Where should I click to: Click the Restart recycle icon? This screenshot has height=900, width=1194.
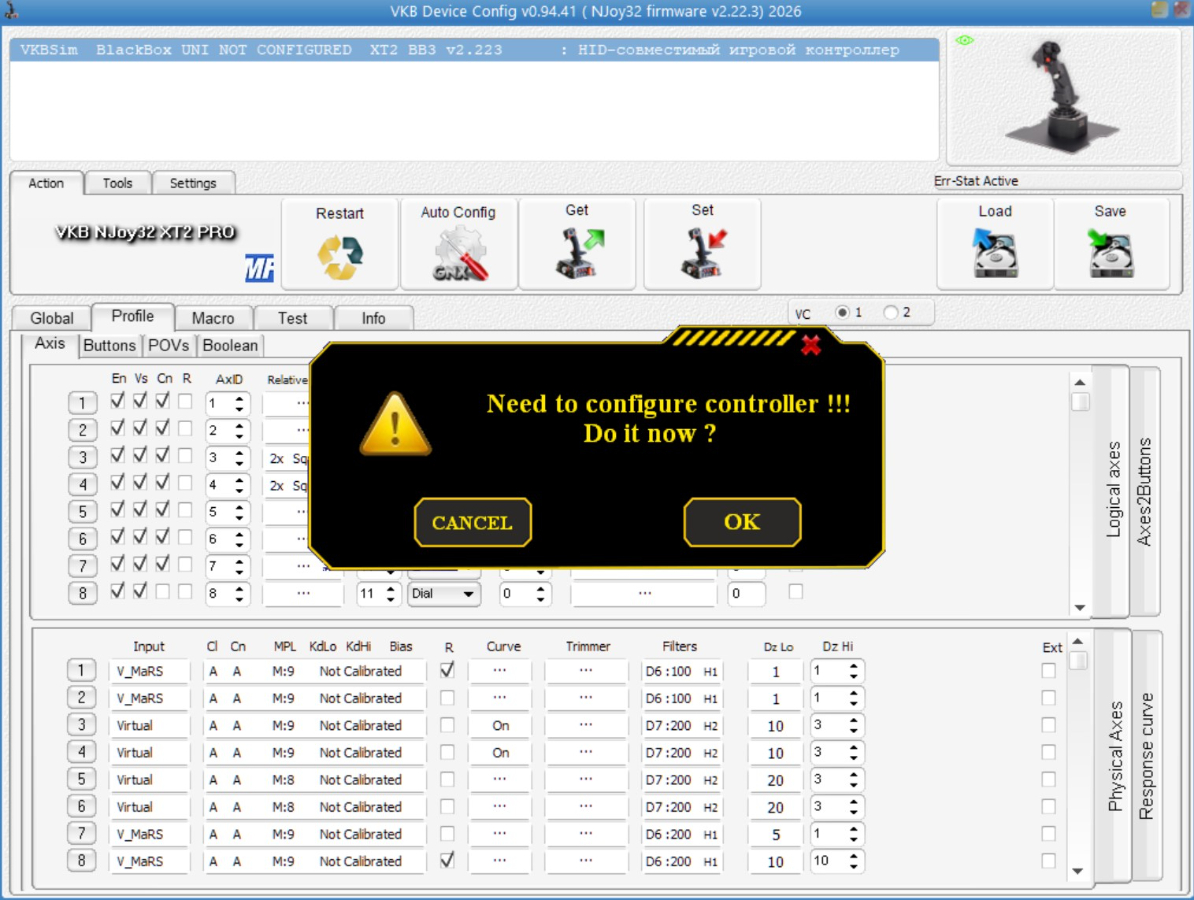(340, 257)
